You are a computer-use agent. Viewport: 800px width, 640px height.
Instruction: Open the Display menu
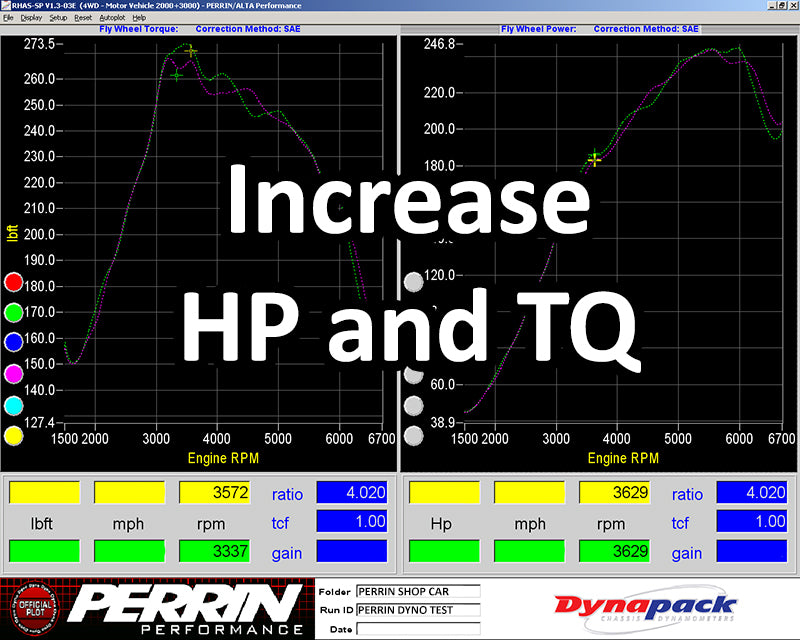(31, 18)
